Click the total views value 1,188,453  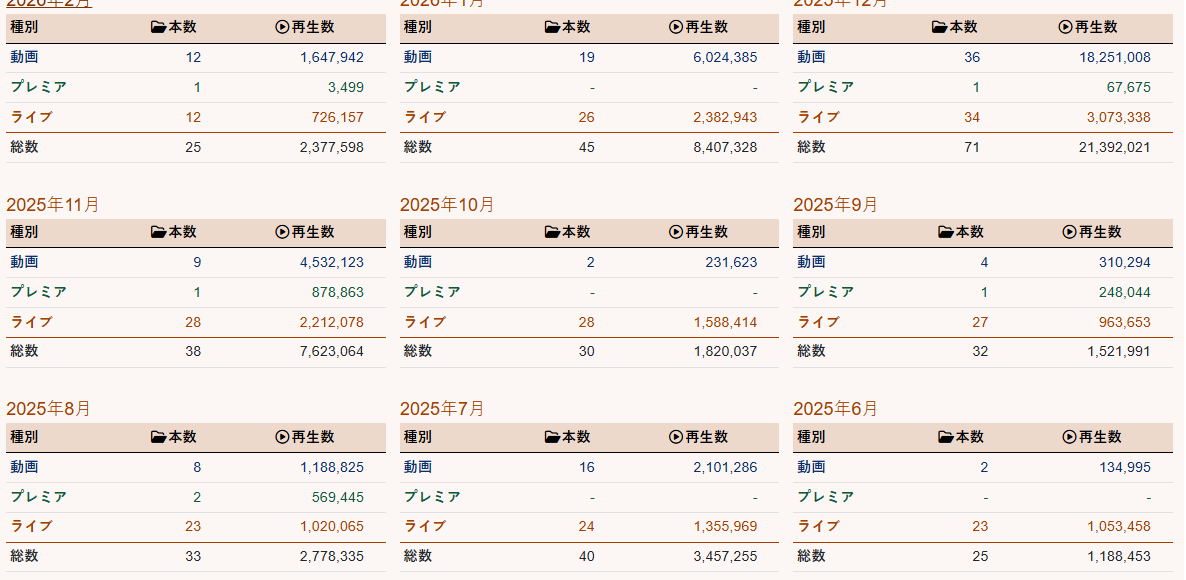point(1119,556)
